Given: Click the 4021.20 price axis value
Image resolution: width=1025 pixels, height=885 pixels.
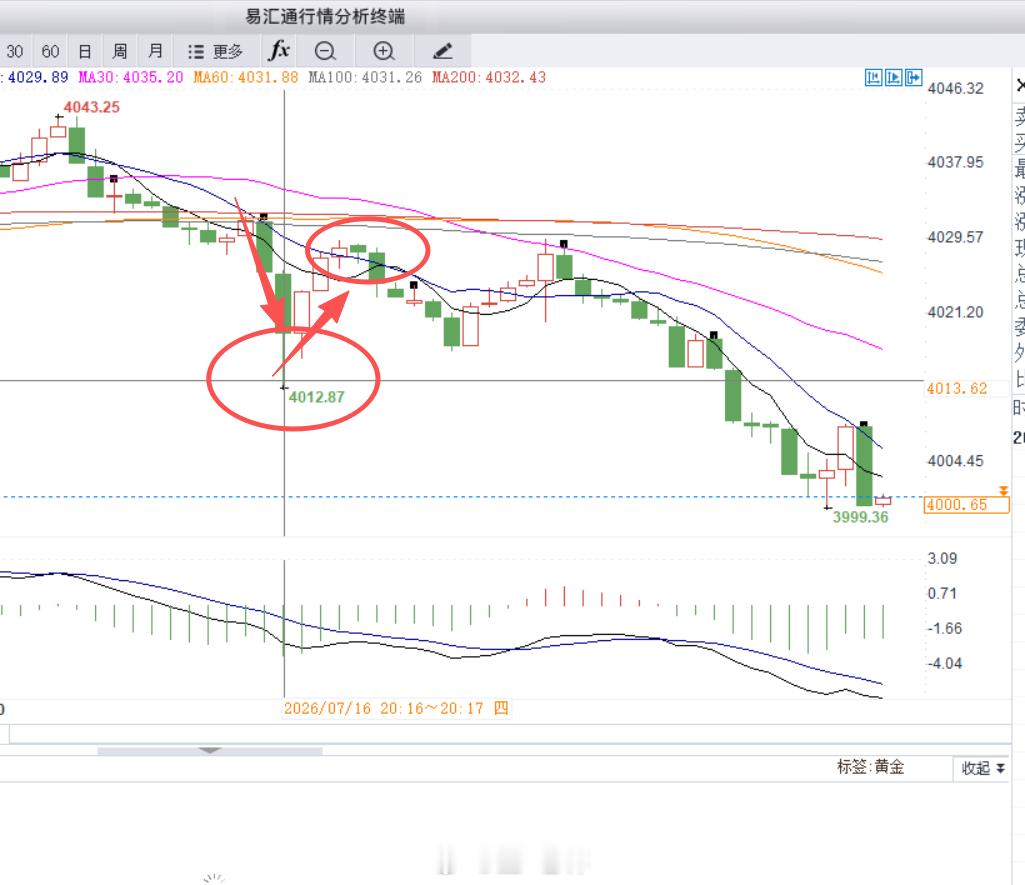Looking at the screenshot, I should point(955,312).
